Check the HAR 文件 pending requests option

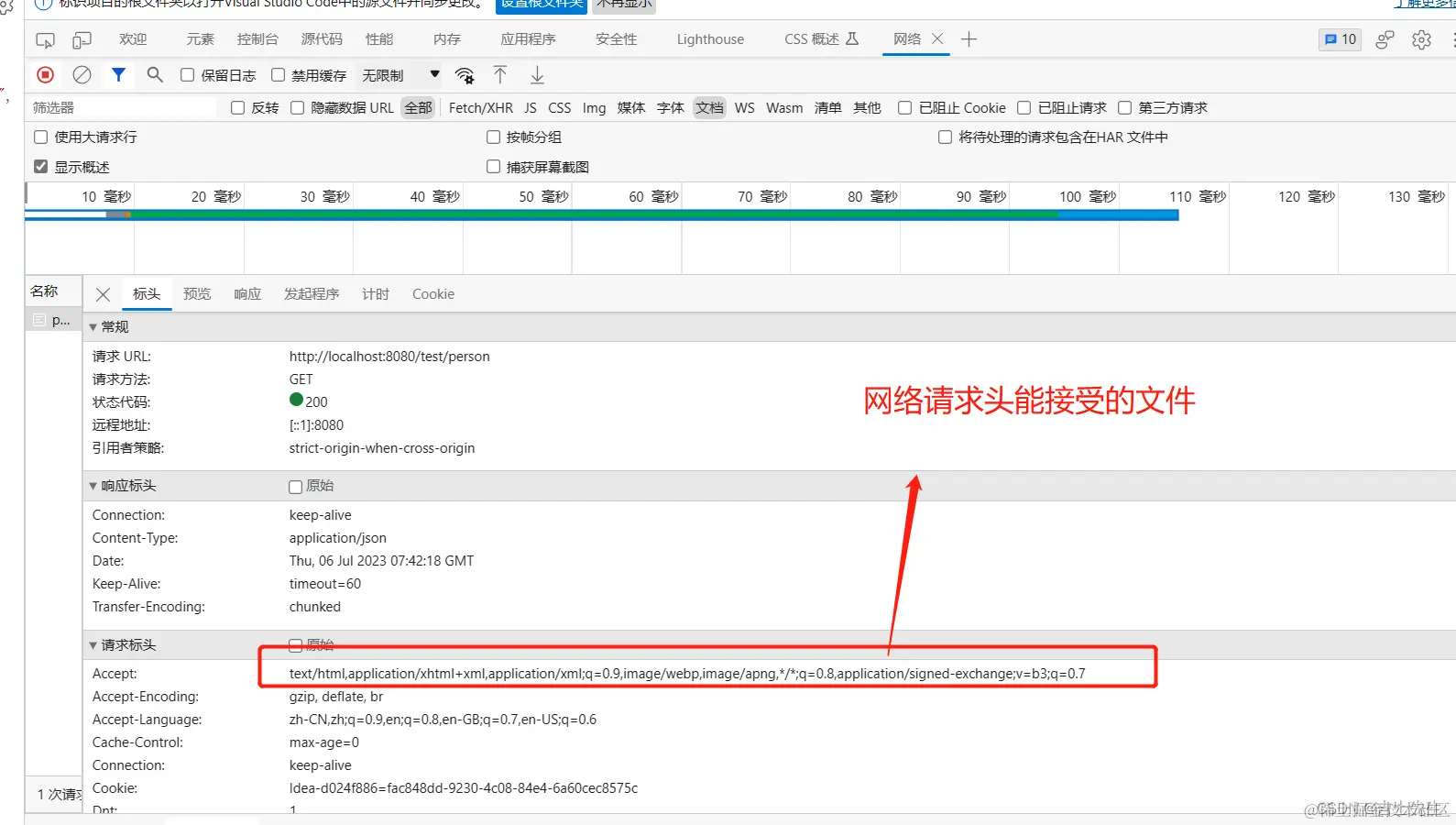pyautogui.click(x=945, y=137)
